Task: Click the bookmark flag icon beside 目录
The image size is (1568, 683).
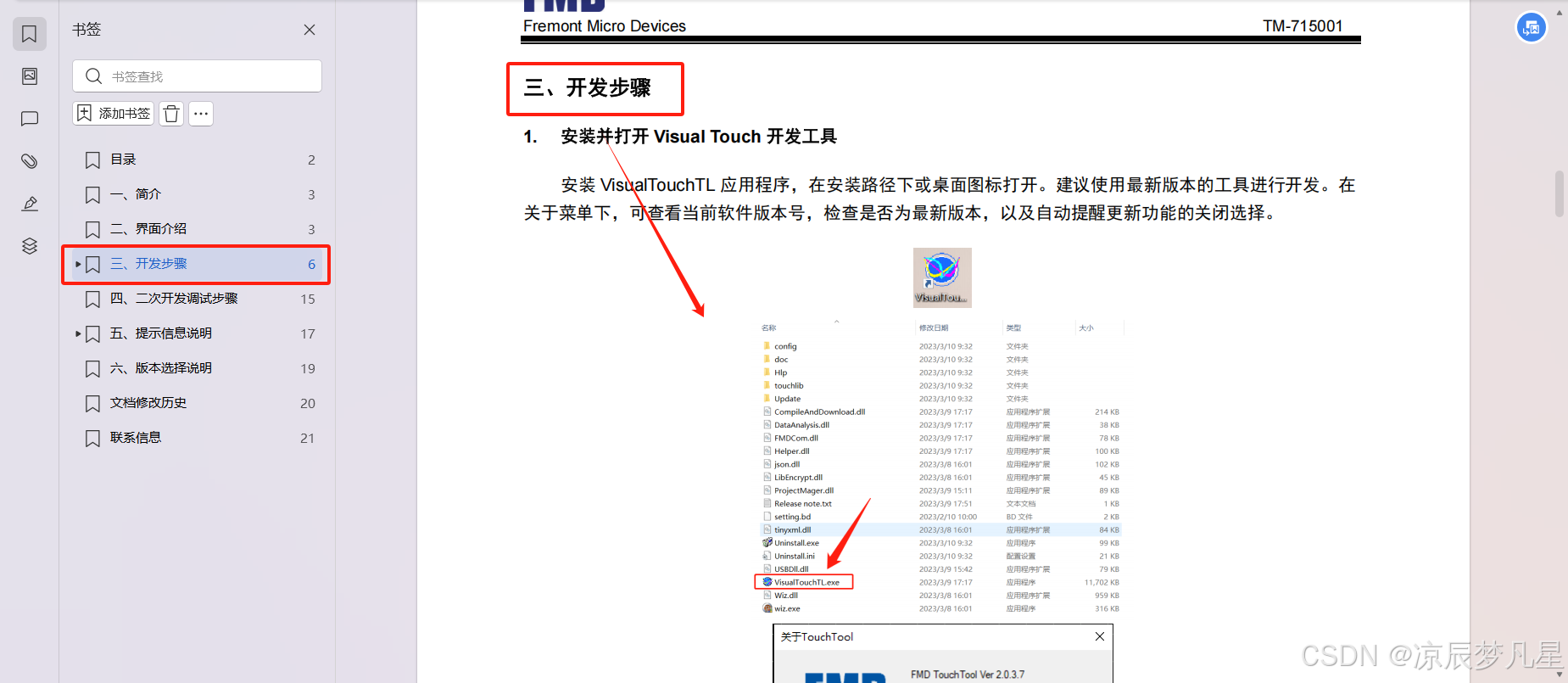Action: tap(93, 160)
